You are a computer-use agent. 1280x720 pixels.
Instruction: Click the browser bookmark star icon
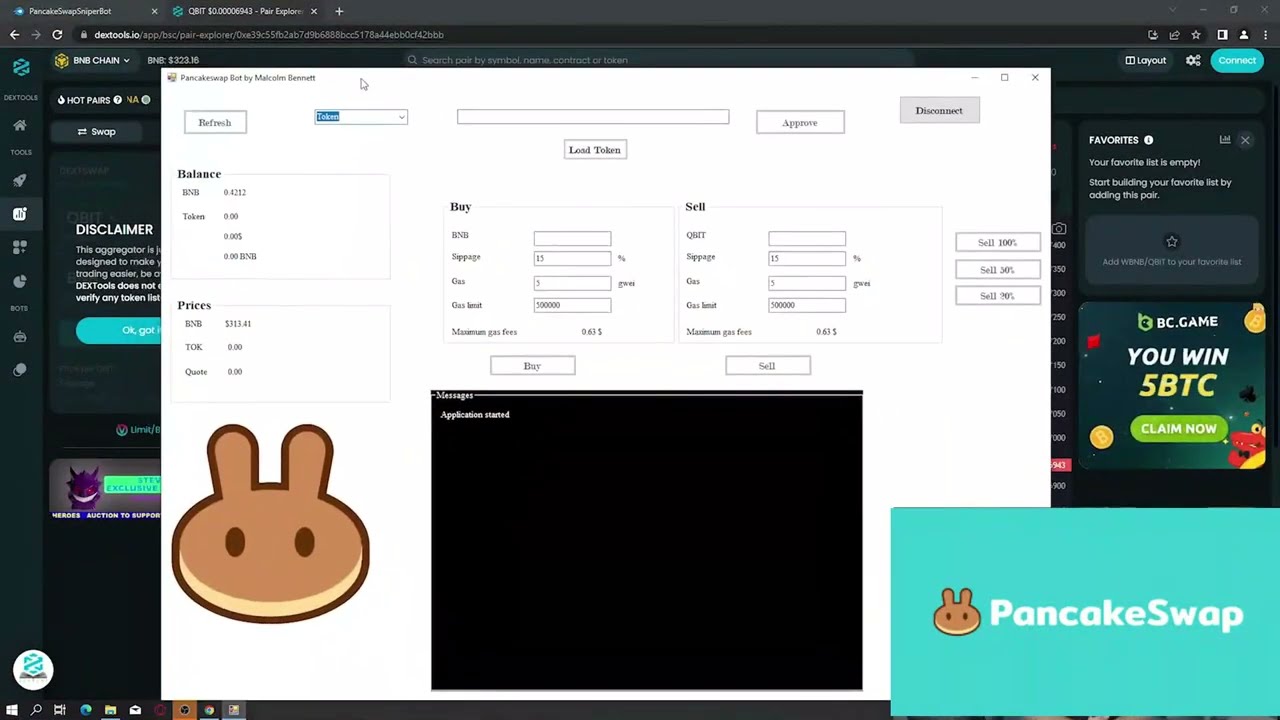pyautogui.click(x=1195, y=35)
